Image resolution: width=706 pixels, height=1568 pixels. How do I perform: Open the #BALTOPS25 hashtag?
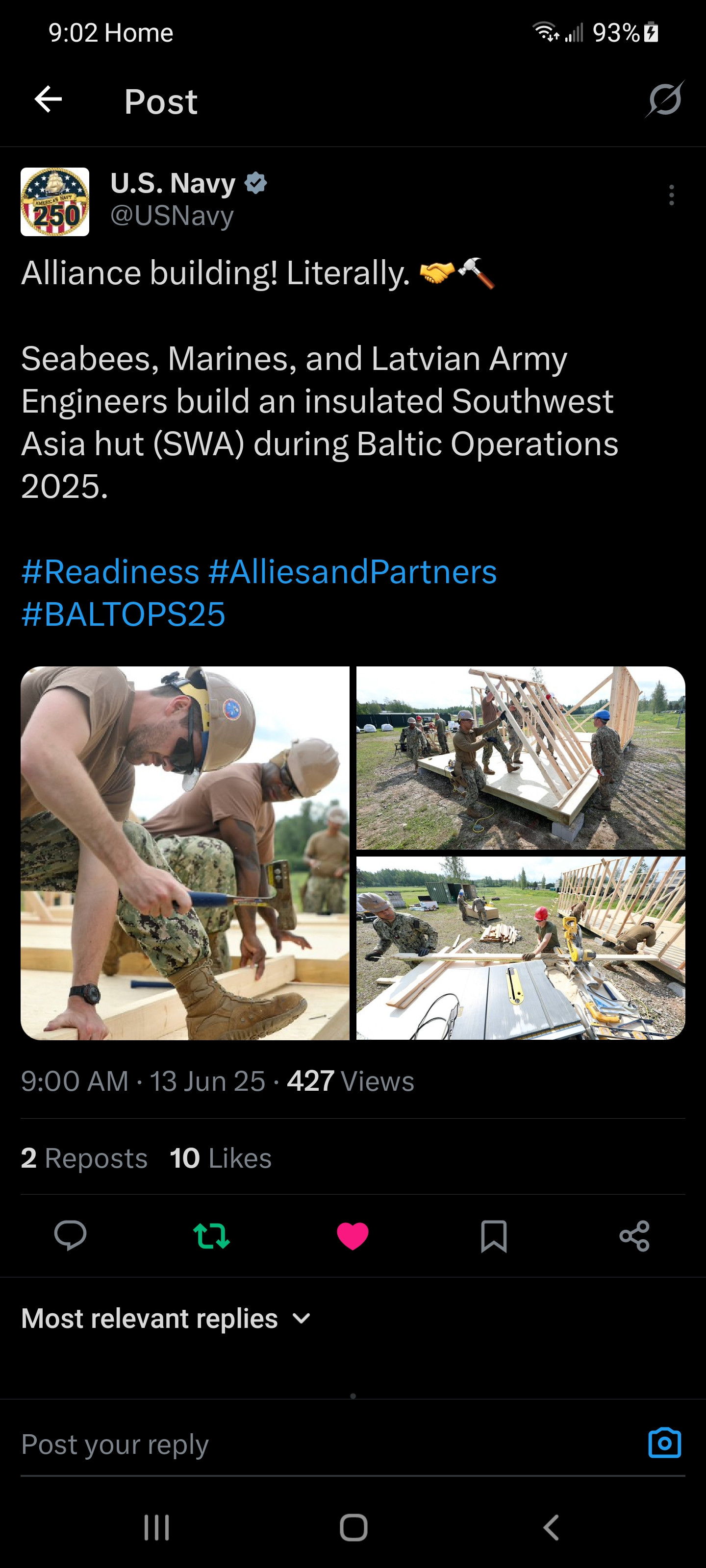pyautogui.click(x=123, y=615)
